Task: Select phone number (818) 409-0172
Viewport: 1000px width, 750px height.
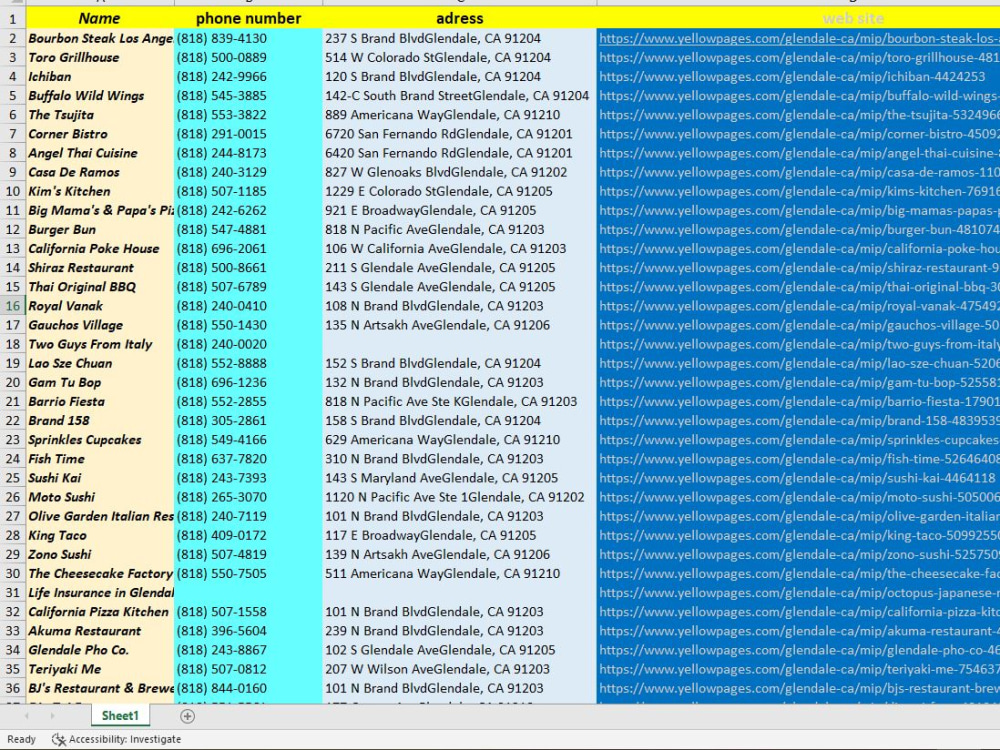Action: pos(248,535)
